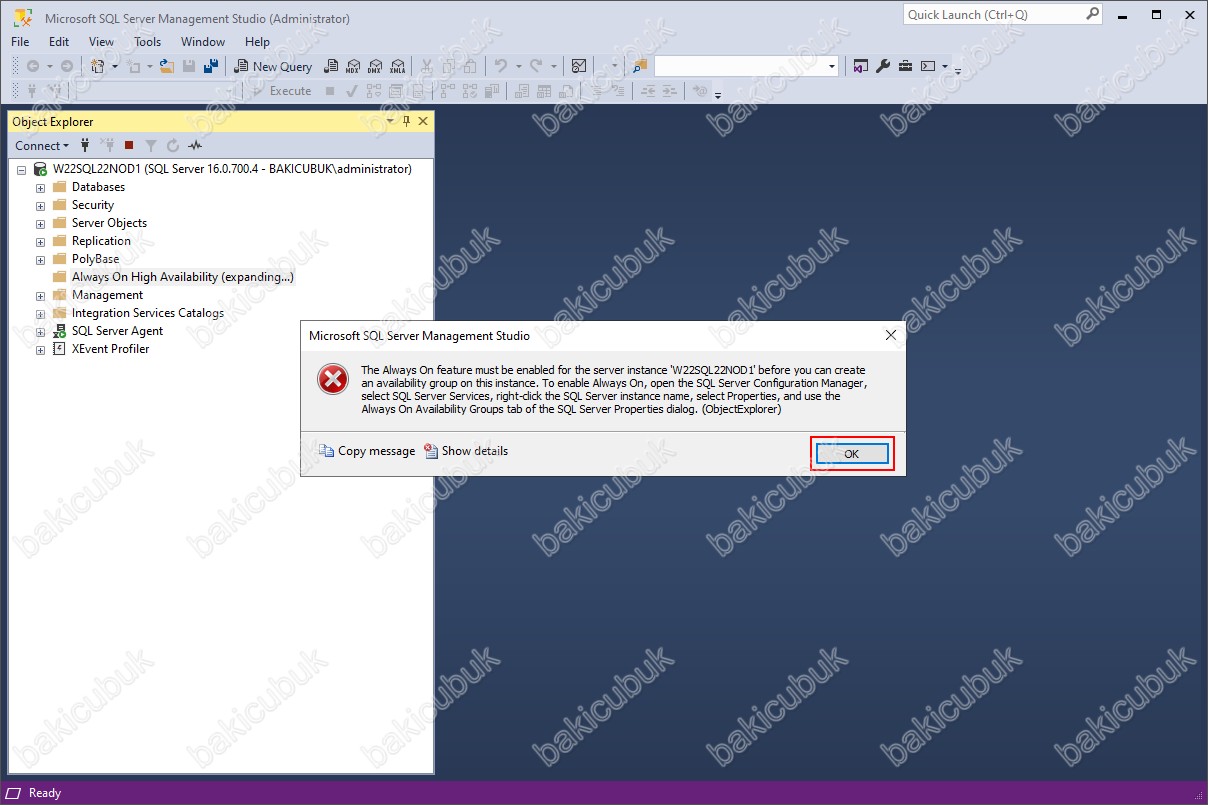Open the Command Window icon
The image size is (1208, 805).
click(928, 66)
